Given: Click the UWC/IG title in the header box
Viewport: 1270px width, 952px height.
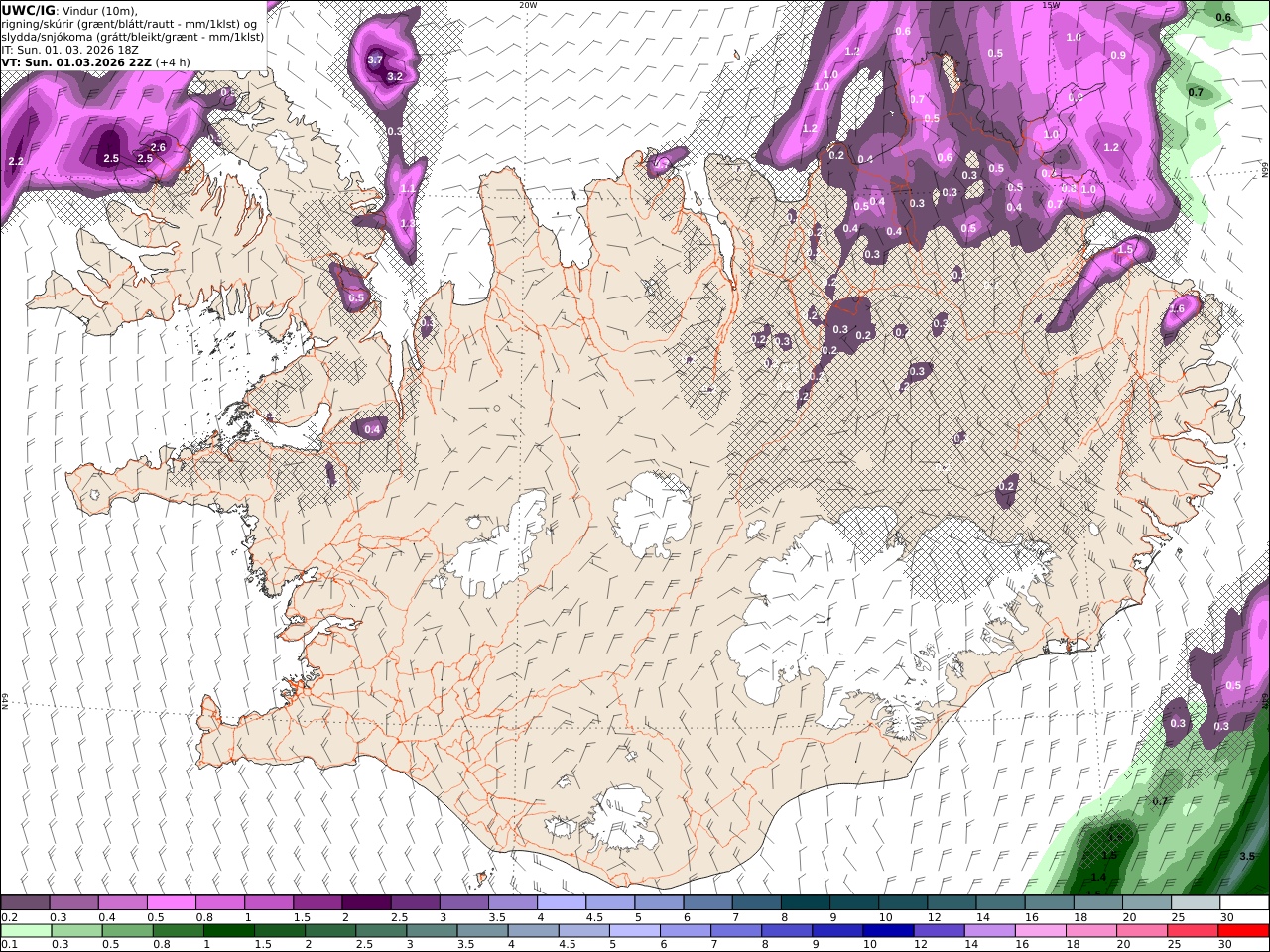Looking at the screenshot, I should [x=29, y=10].
